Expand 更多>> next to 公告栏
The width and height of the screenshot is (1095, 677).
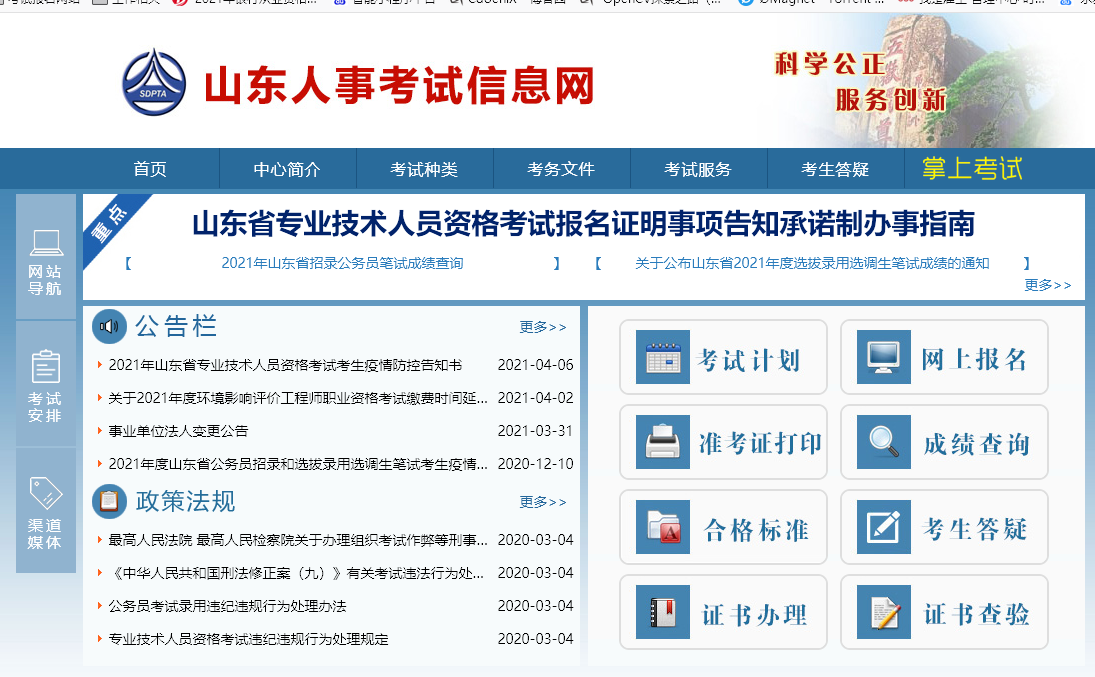tap(543, 327)
